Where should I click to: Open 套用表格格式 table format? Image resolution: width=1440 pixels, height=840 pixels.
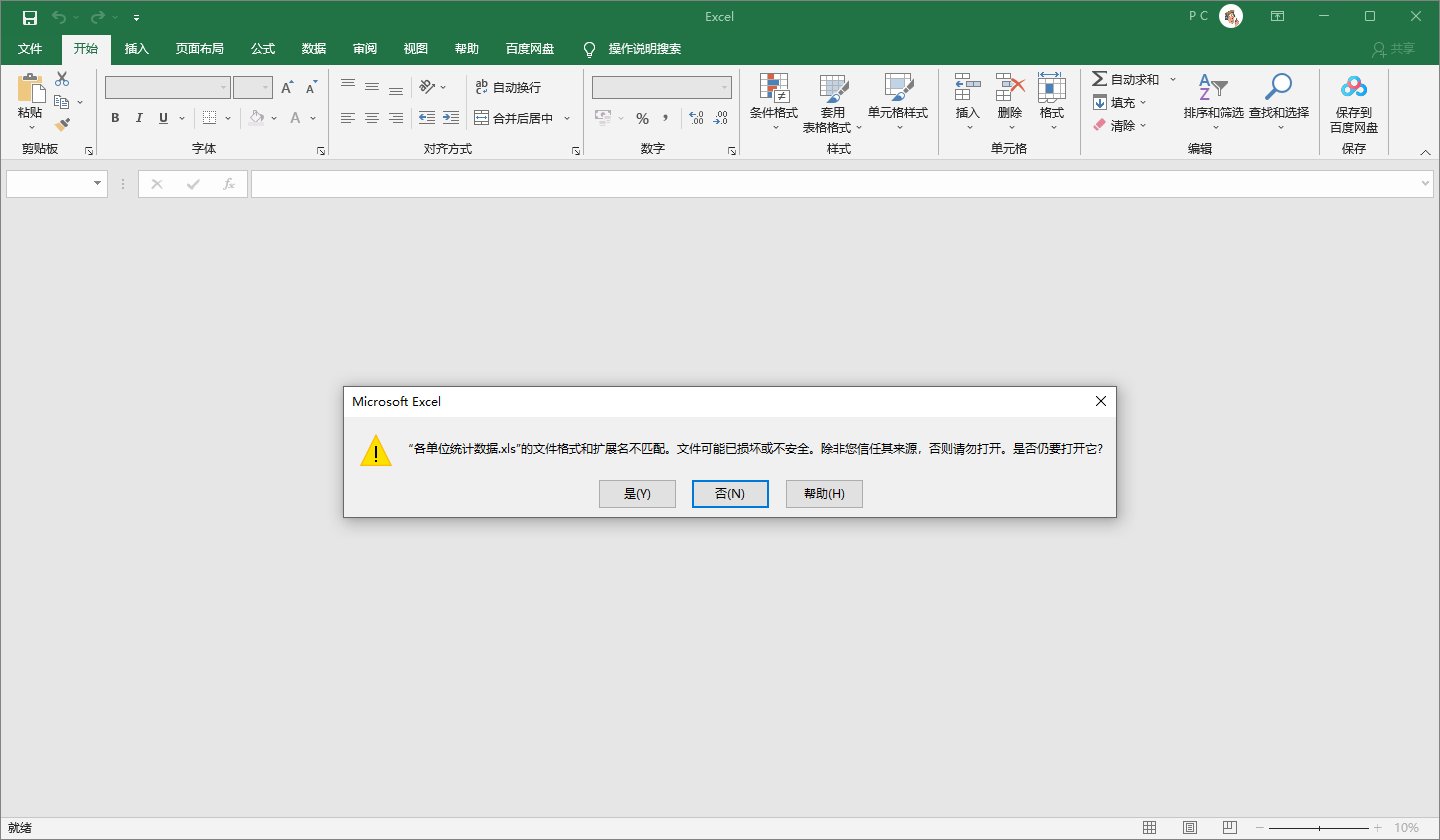point(832,102)
